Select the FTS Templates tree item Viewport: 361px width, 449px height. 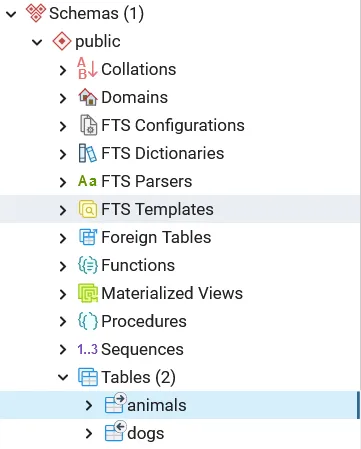tap(180, 209)
